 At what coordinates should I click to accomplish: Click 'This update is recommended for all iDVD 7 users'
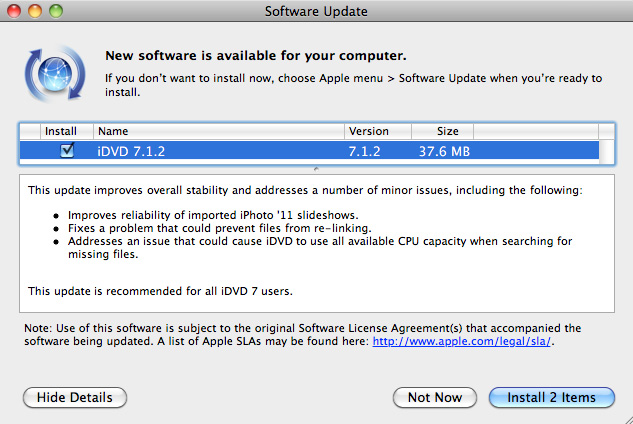pyautogui.click(x=160, y=291)
